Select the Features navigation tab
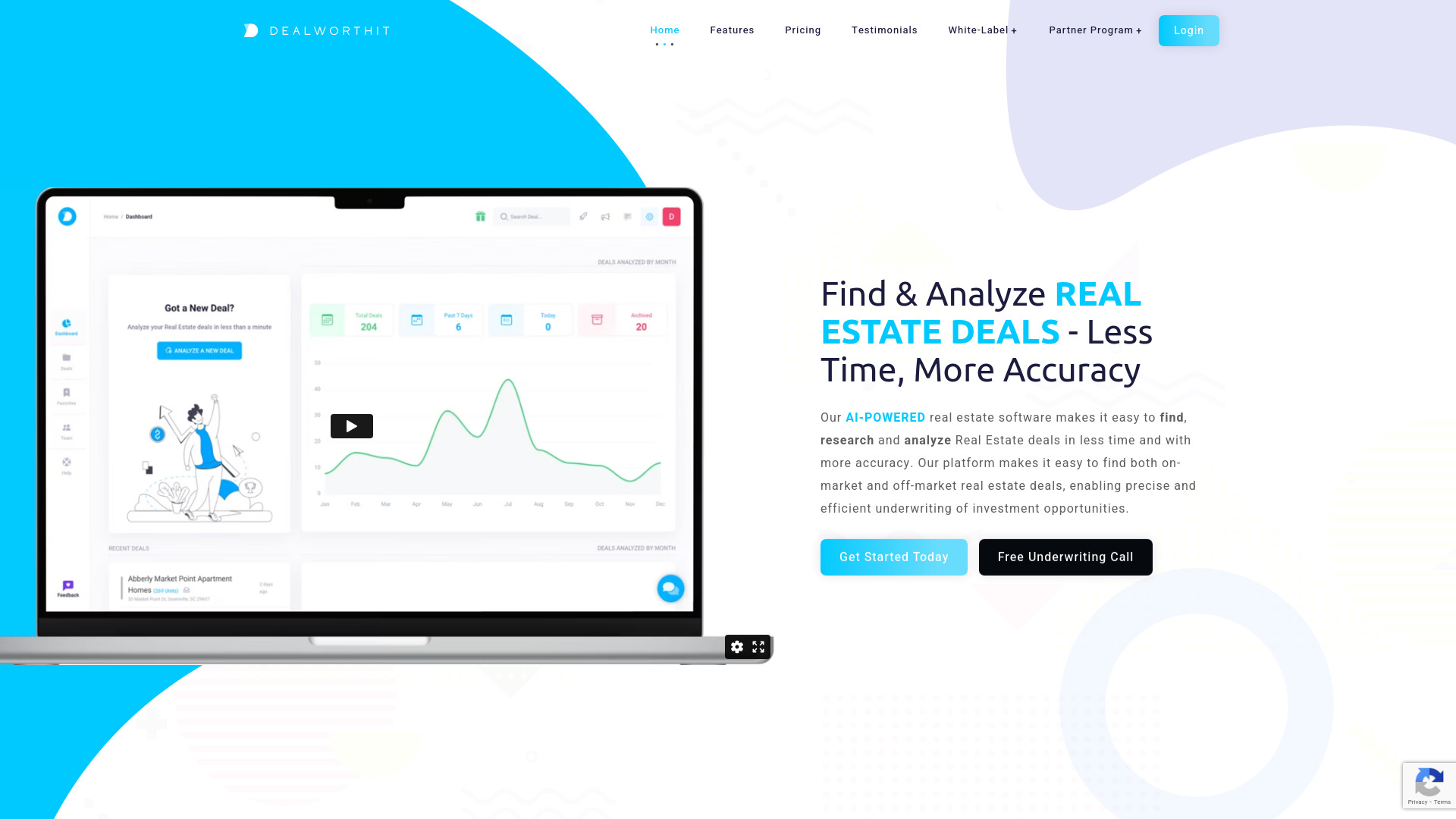 coord(732,30)
